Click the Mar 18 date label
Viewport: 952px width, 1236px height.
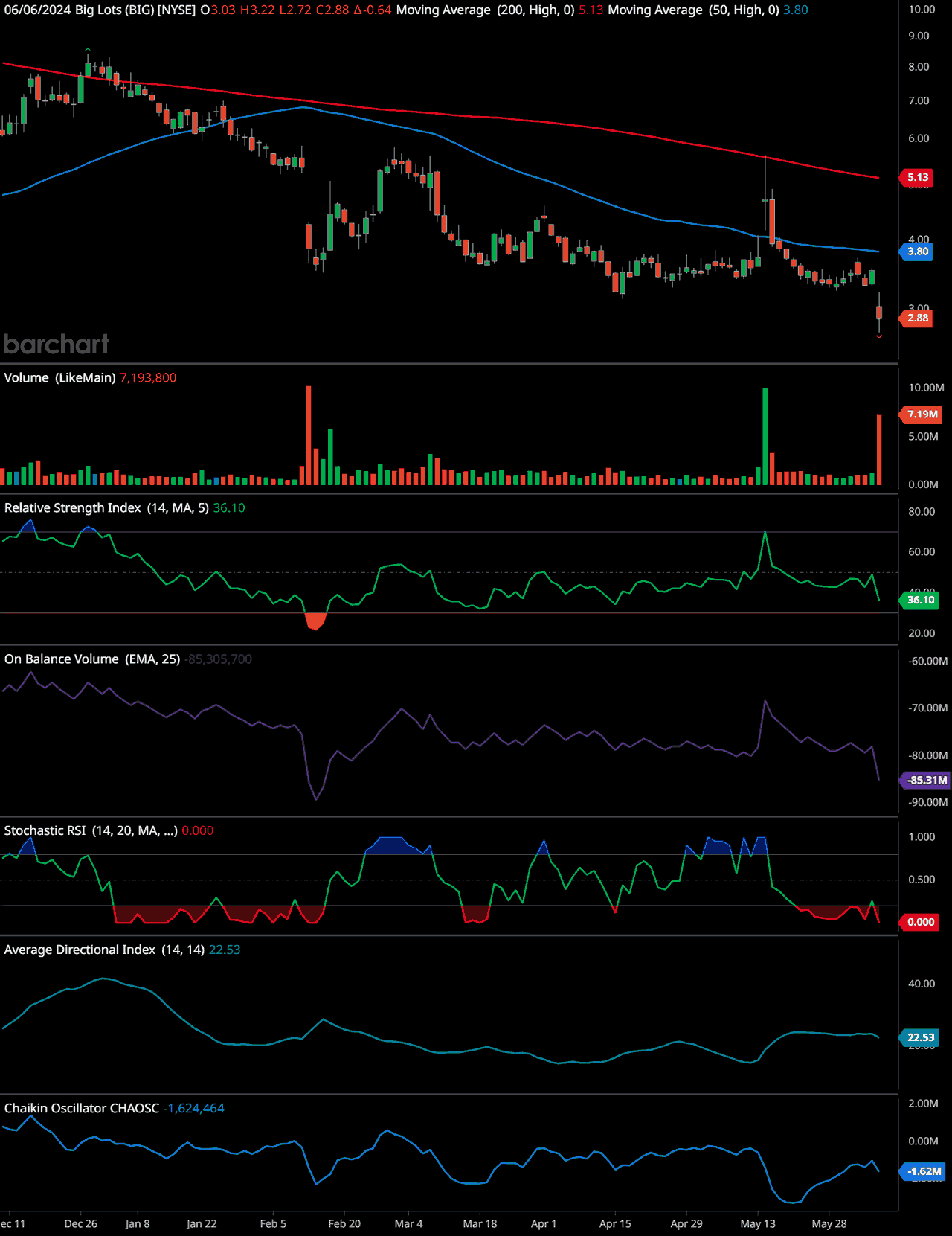480,1224
